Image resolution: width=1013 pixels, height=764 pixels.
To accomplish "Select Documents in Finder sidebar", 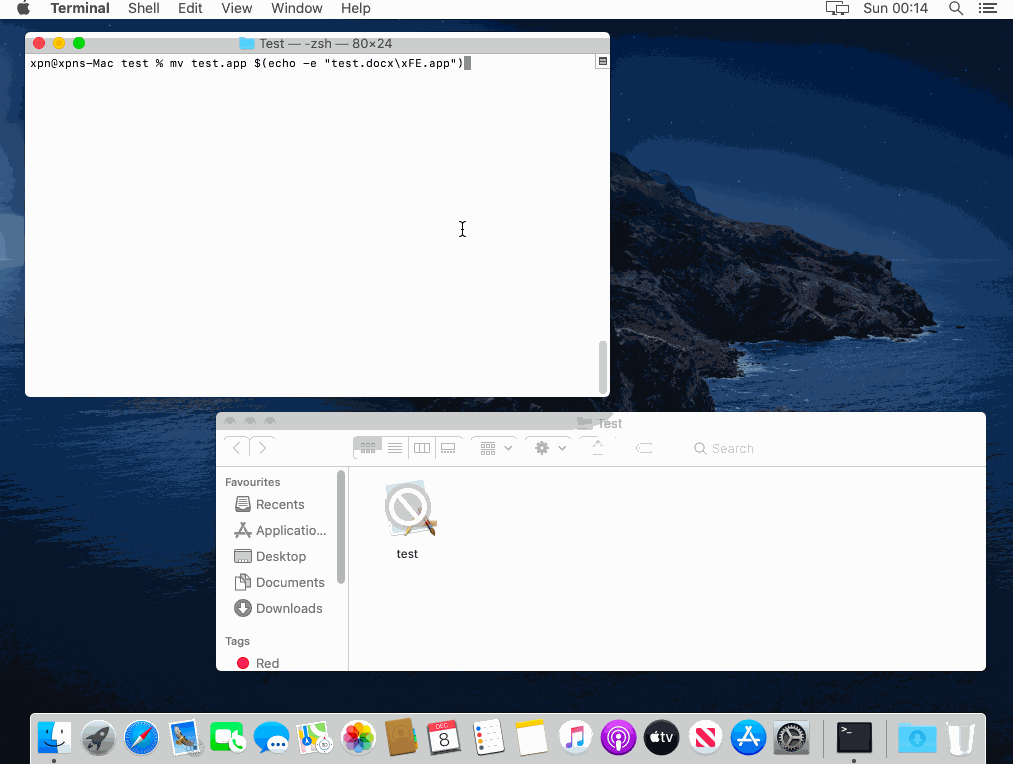I will [289, 582].
